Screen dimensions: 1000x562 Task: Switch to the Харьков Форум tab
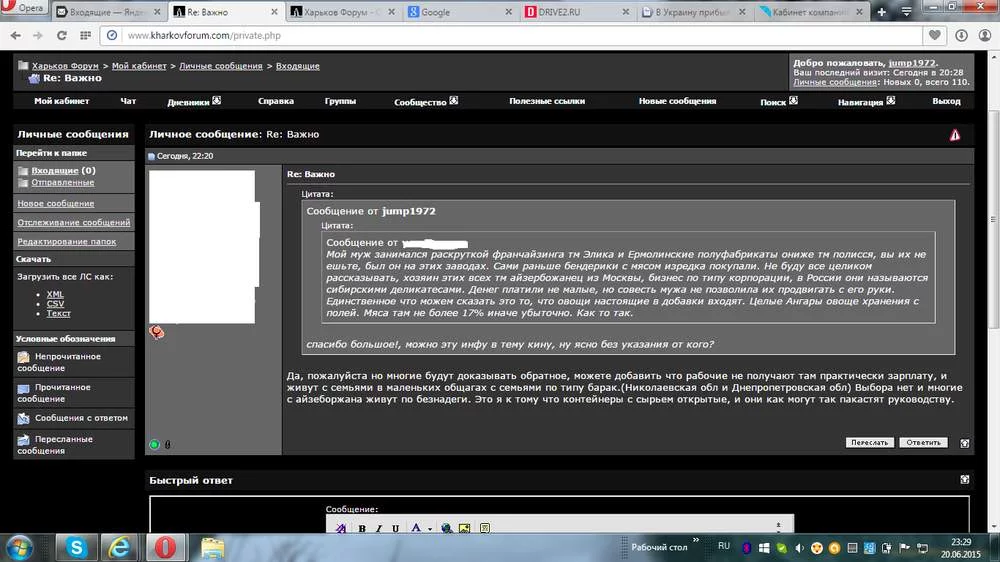click(x=343, y=12)
